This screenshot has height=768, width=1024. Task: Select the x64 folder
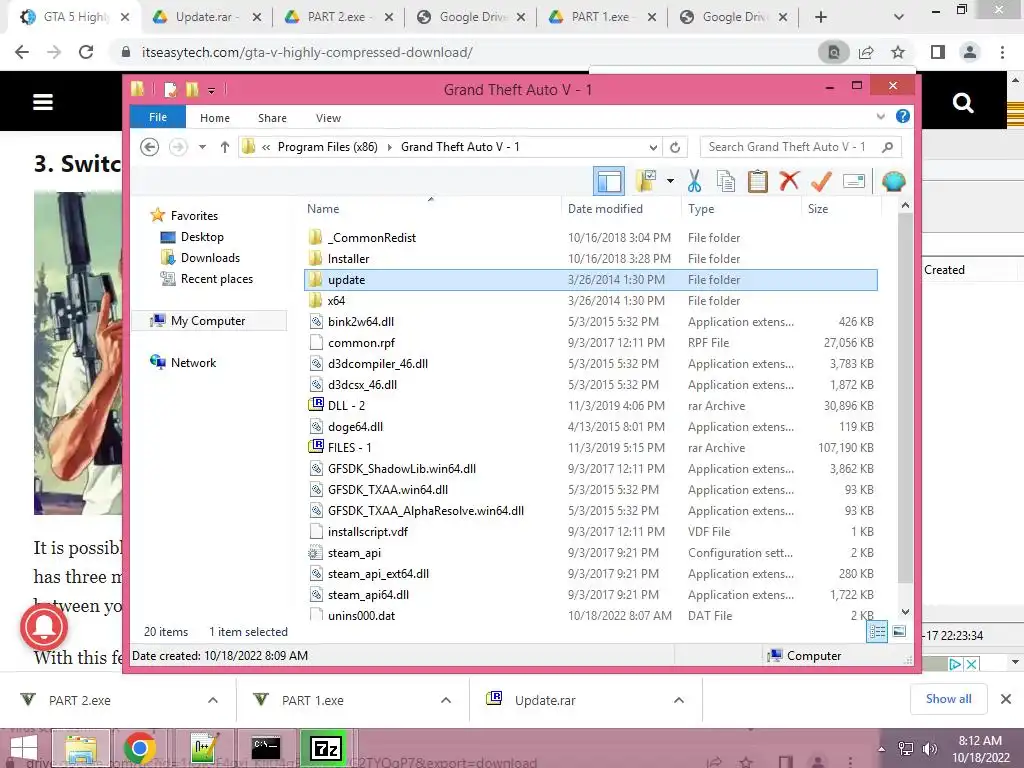336,300
